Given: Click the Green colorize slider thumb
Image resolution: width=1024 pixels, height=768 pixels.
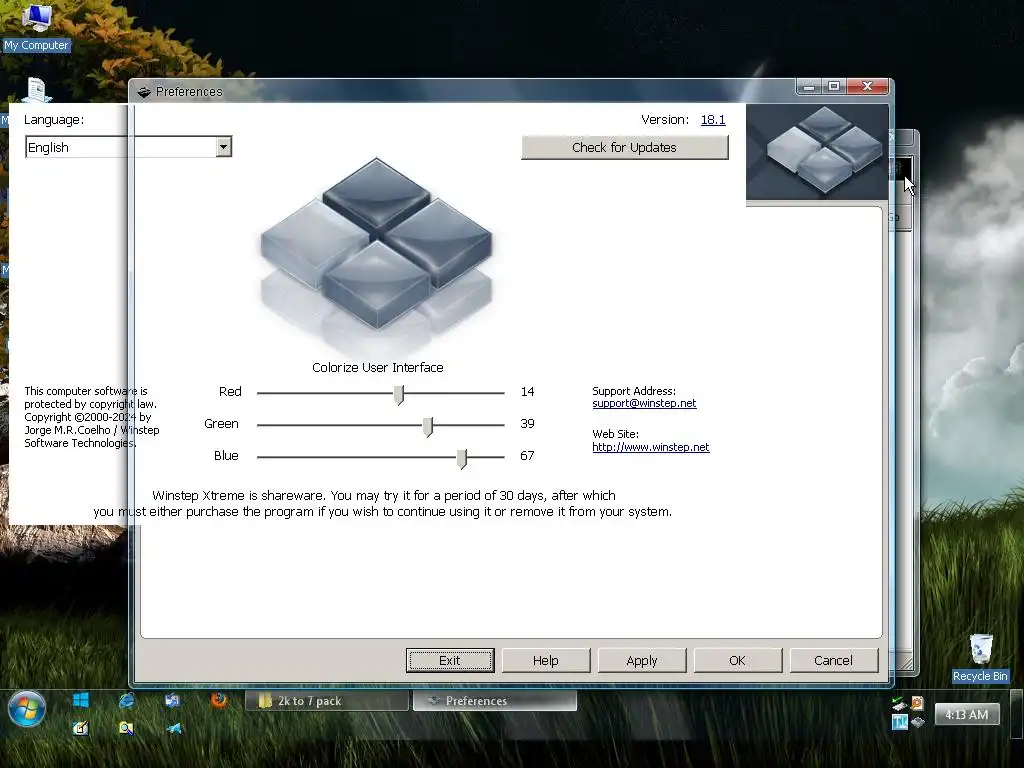Looking at the screenshot, I should coord(427,426).
